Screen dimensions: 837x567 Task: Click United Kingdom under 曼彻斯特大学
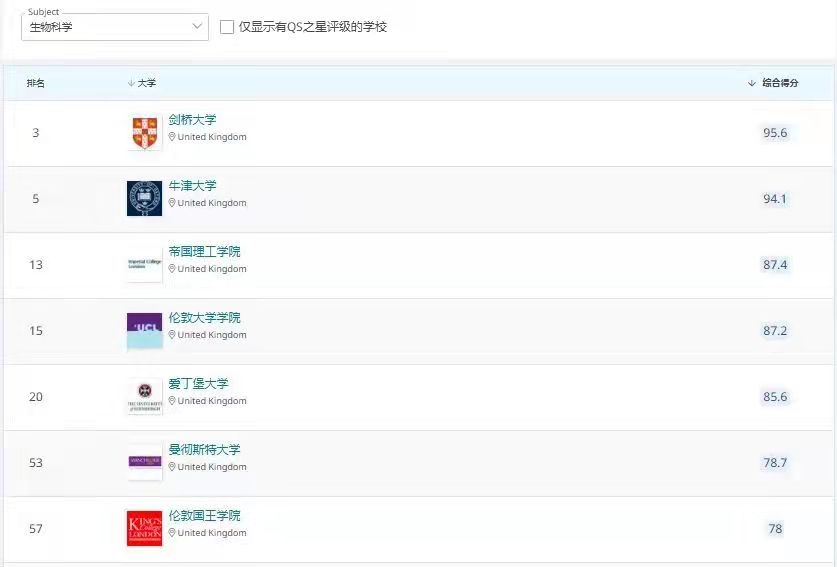coord(212,467)
